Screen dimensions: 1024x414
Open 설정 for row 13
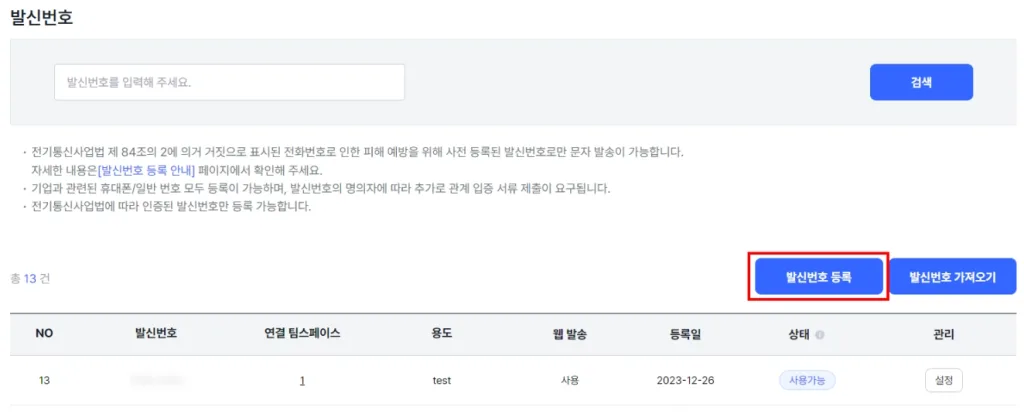[x=944, y=381]
